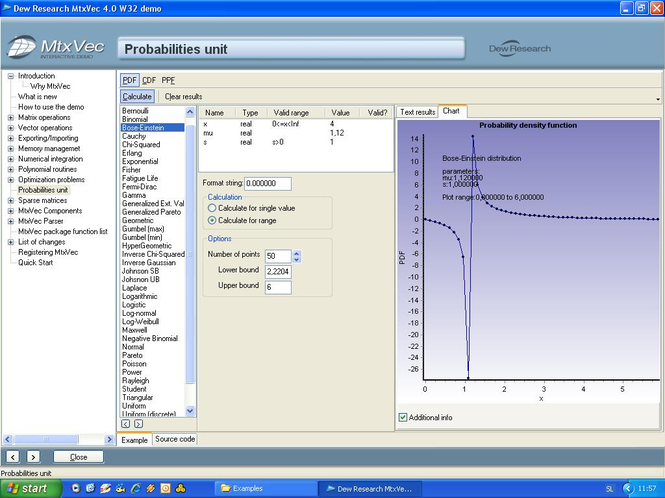Click the MtxVec logo in header
665x498 pixels.
coord(56,48)
